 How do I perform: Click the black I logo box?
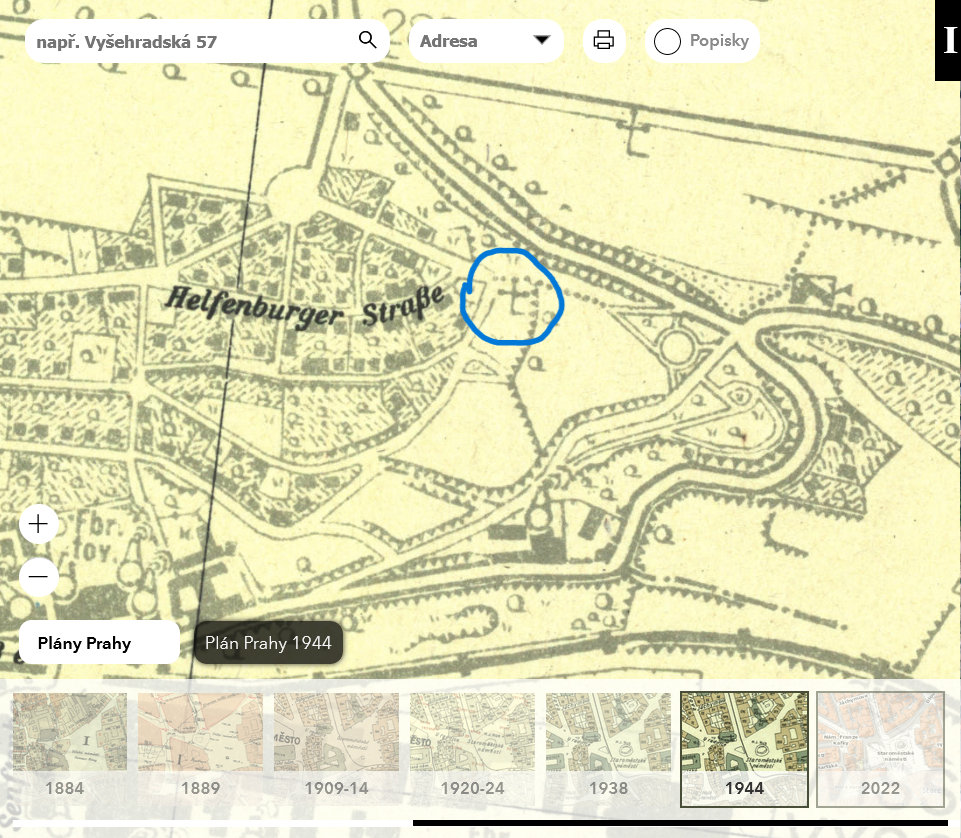click(948, 40)
